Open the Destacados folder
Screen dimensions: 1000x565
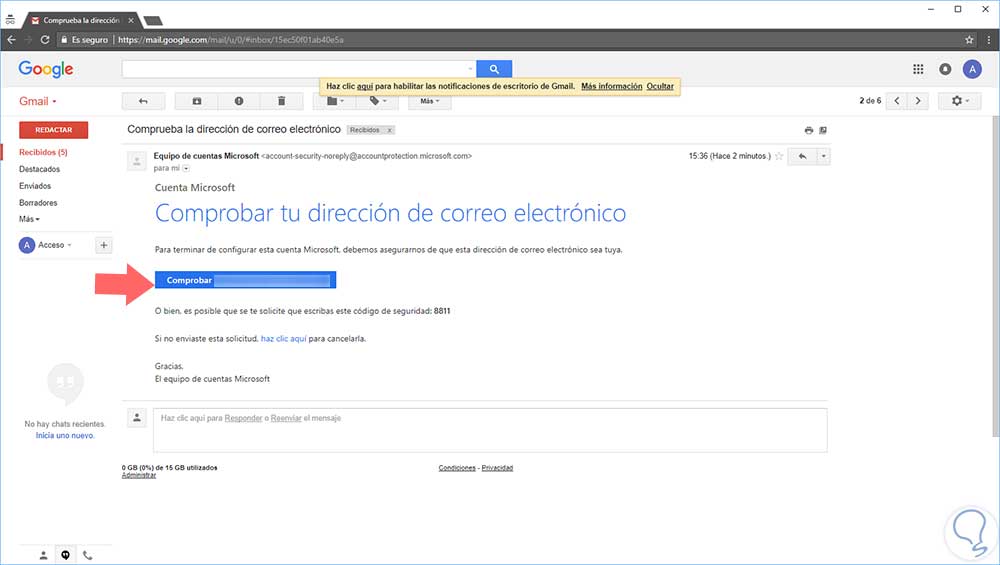pos(40,169)
